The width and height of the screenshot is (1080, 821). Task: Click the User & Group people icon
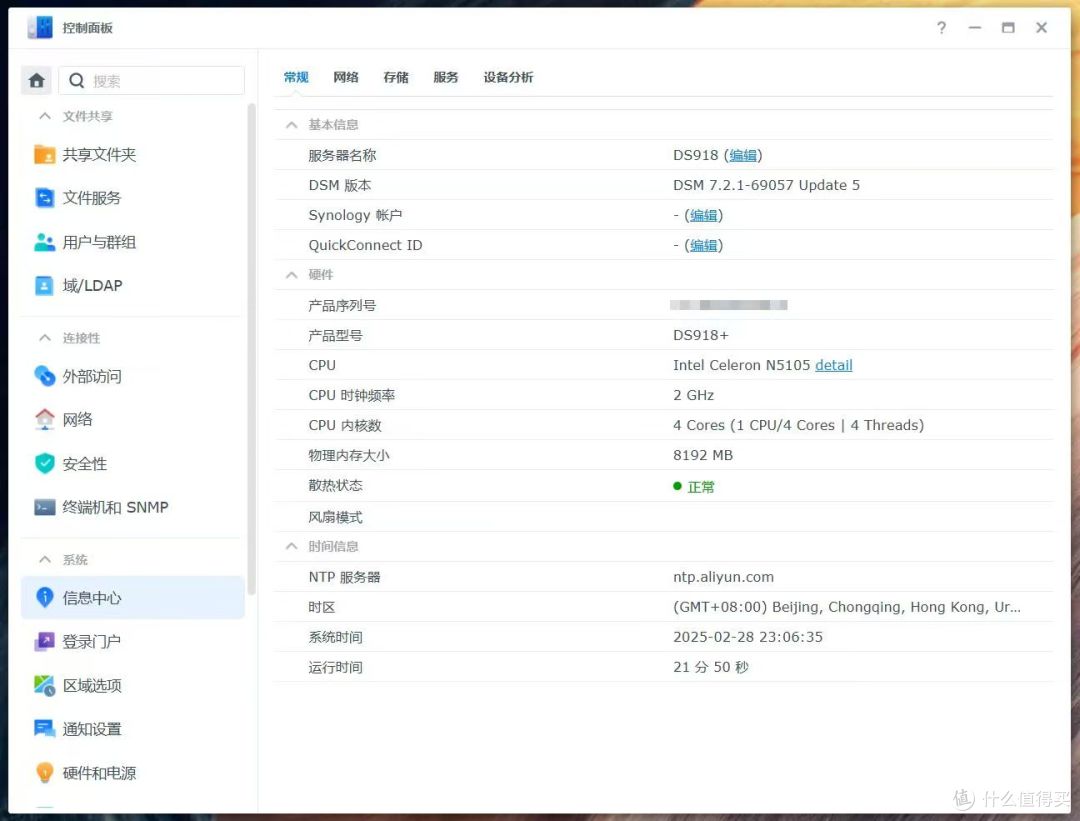[x=45, y=242]
